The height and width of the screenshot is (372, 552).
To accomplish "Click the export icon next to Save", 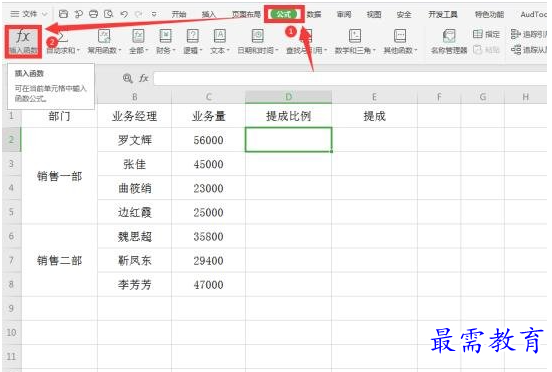I will (x=79, y=14).
